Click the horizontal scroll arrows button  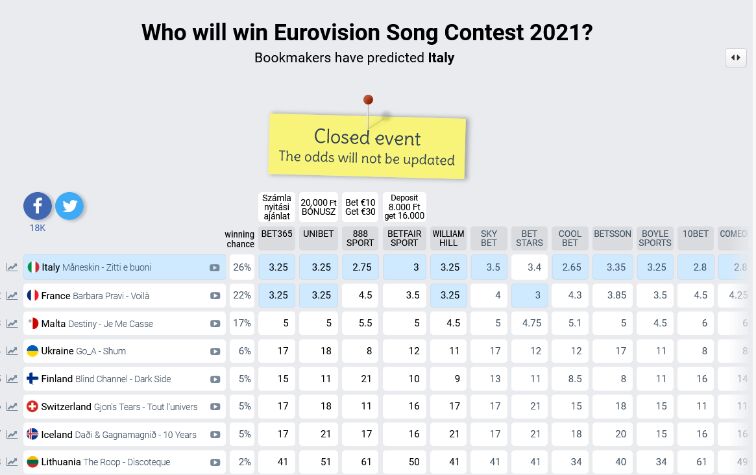click(x=736, y=58)
